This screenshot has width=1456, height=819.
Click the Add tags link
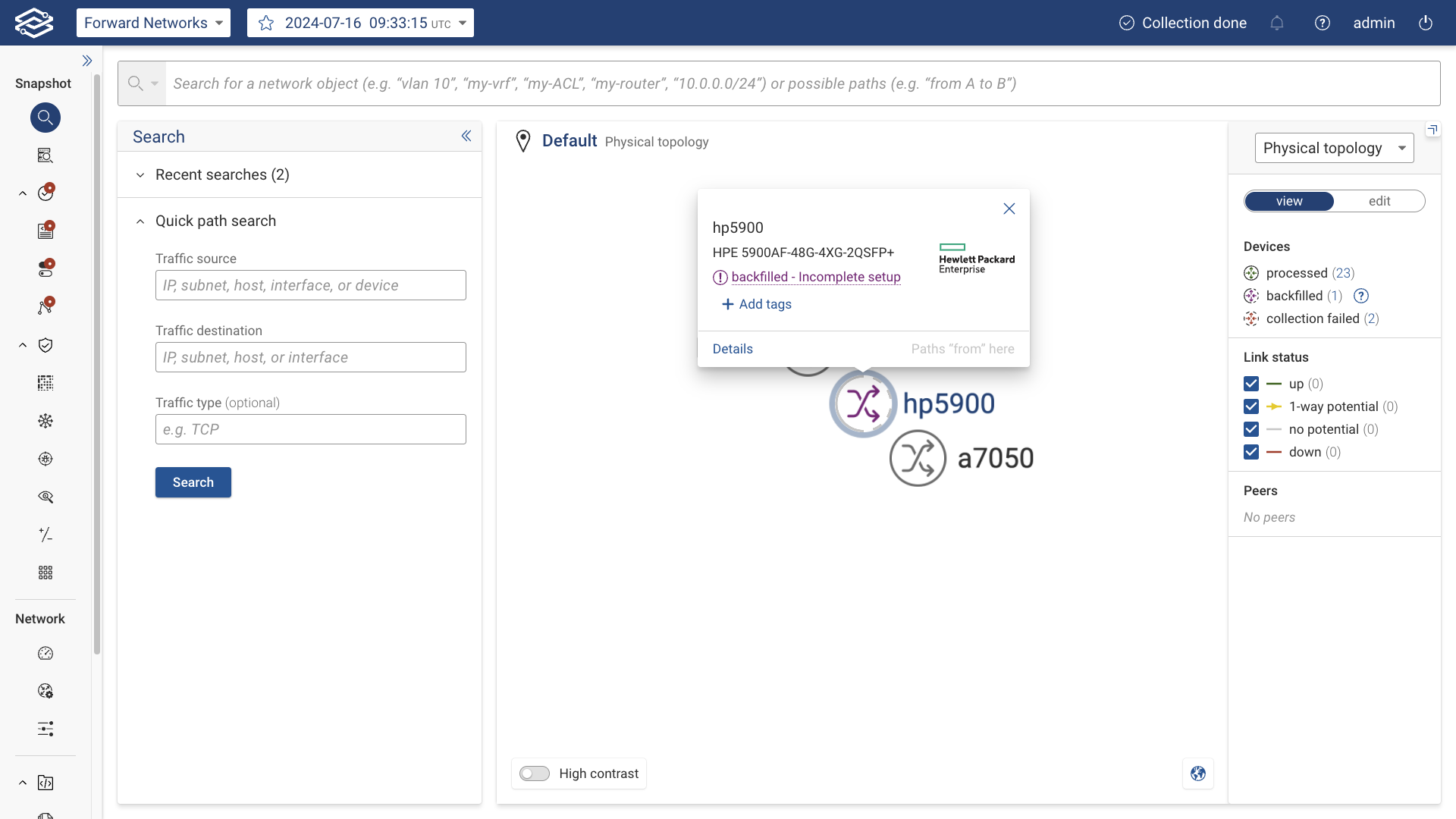pos(756,304)
